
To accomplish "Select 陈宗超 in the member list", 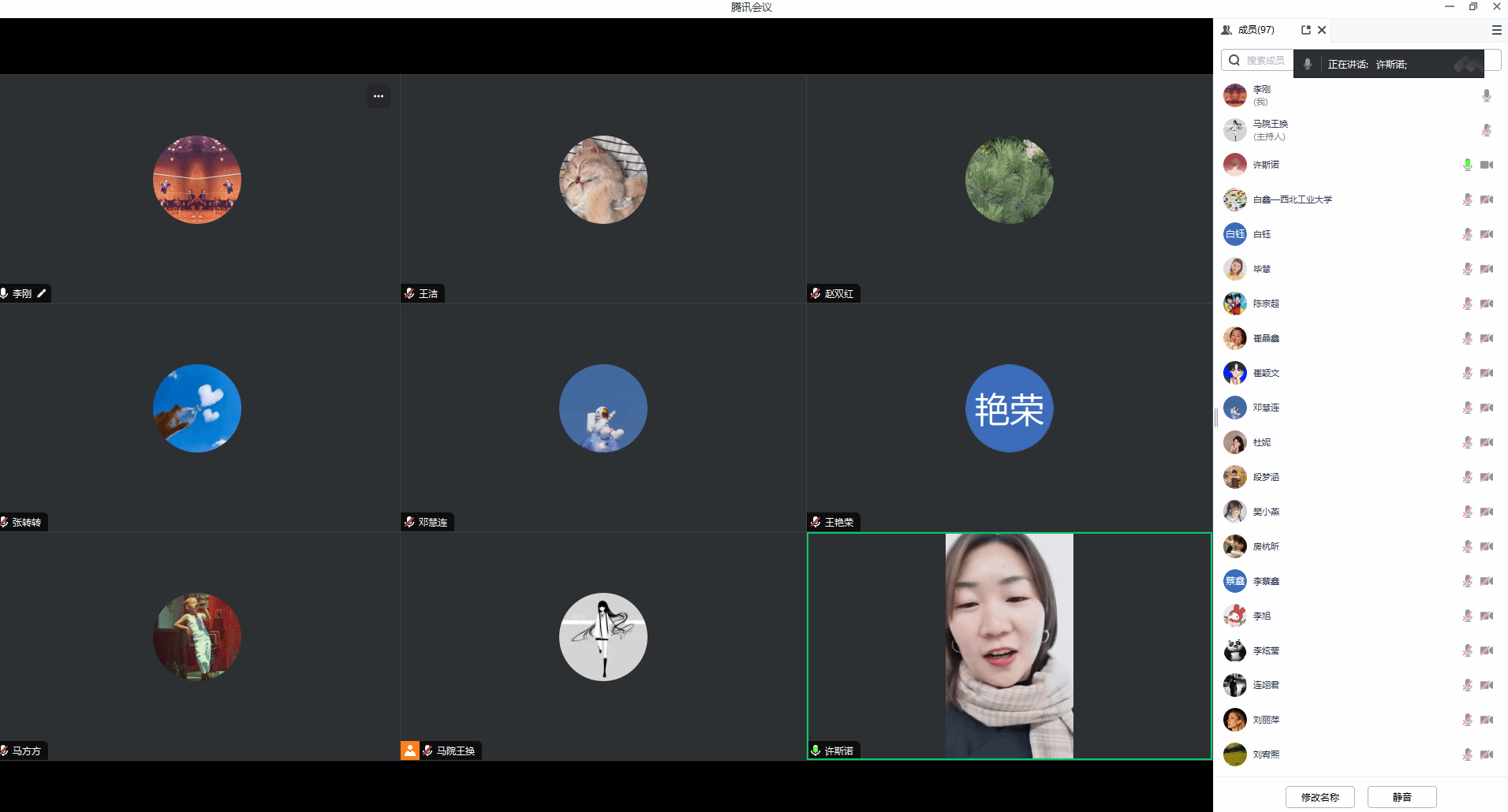I will pos(1266,304).
